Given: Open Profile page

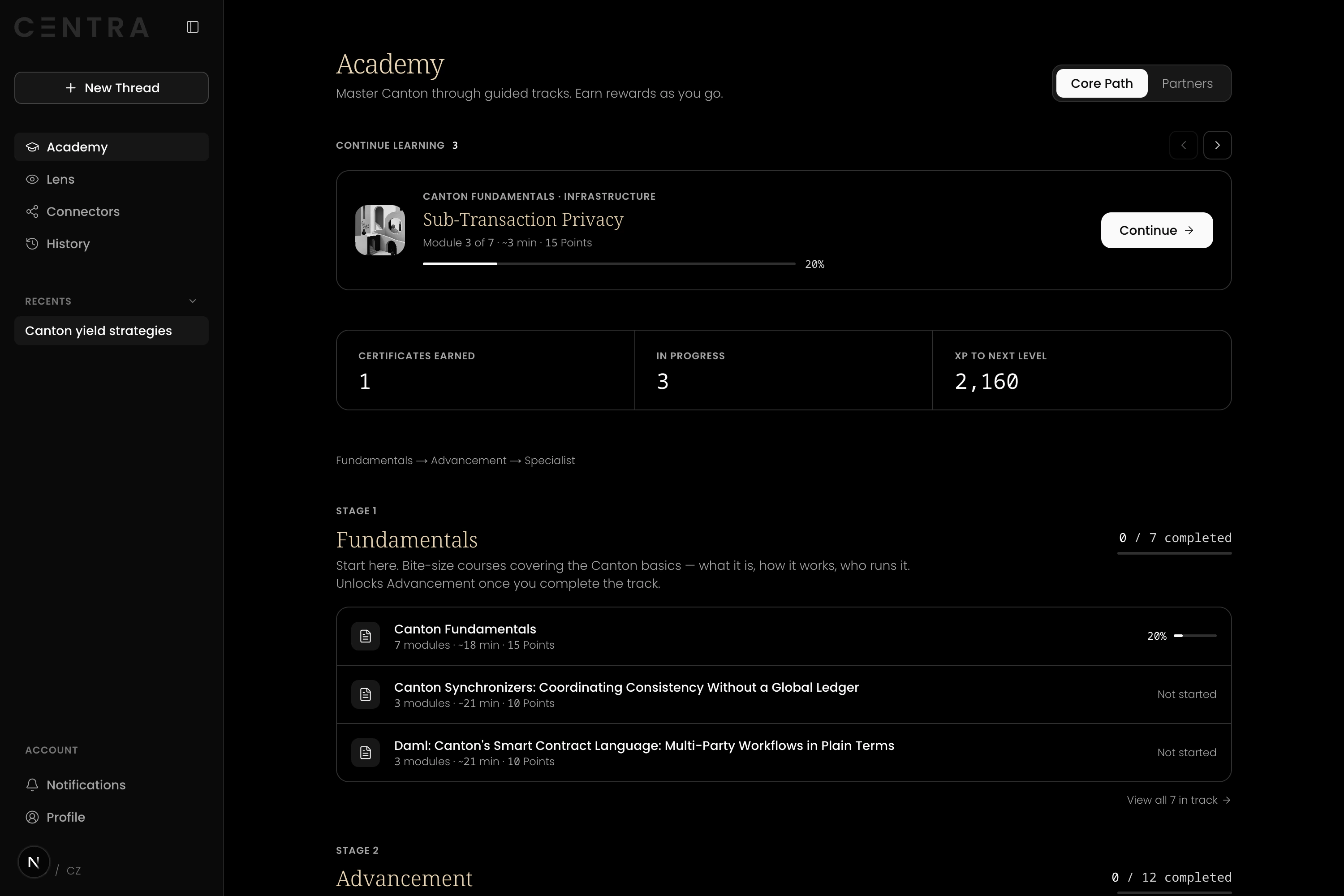Looking at the screenshot, I should click(112, 817).
